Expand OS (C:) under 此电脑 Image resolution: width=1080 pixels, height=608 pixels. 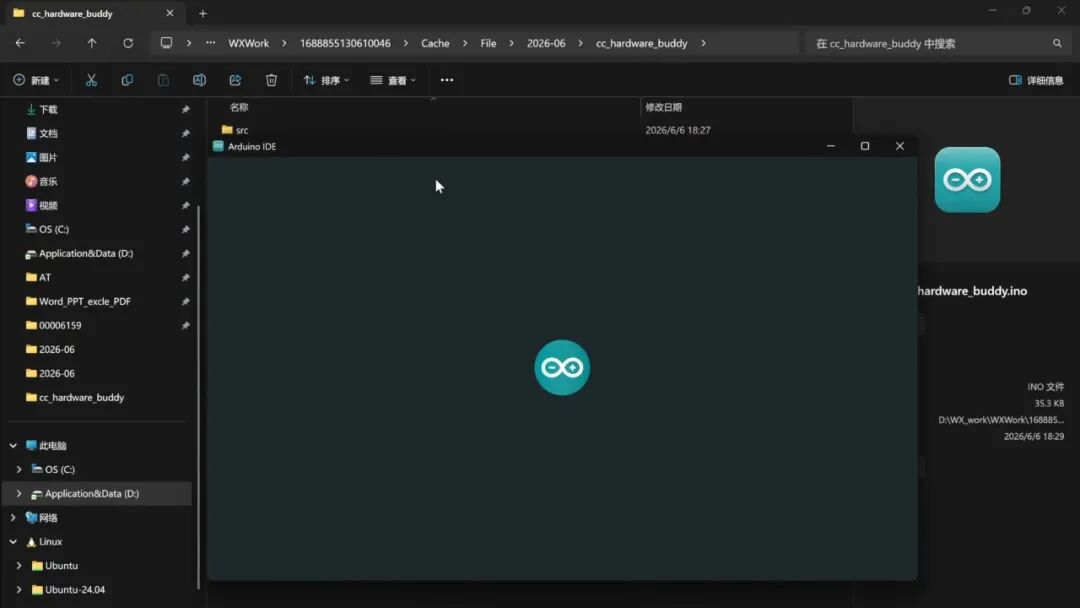coord(19,470)
